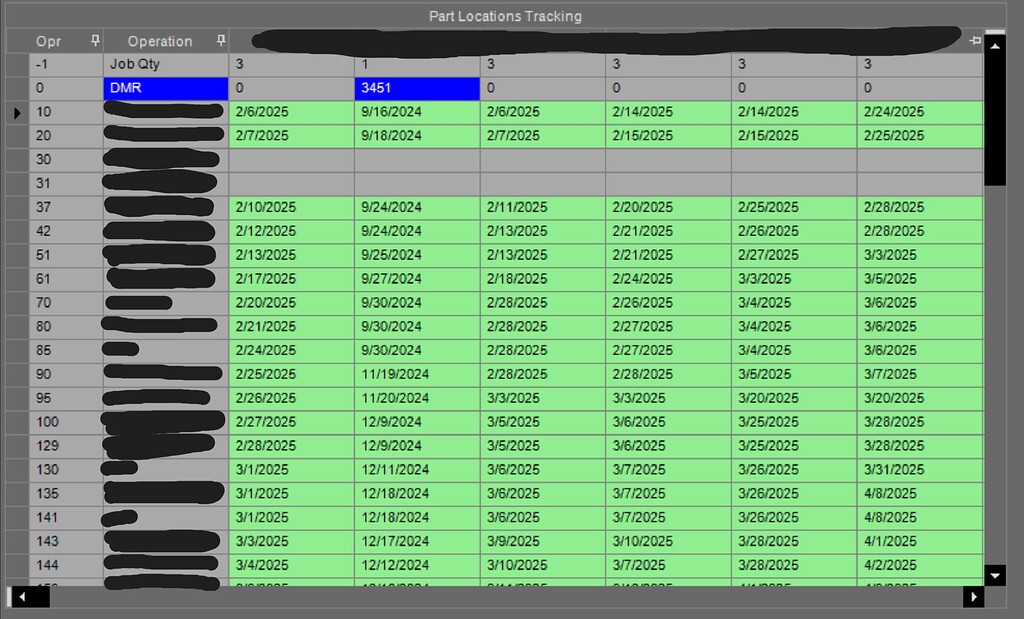Click the Part Locations Tracking title bar
The width and height of the screenshot is (1024, 619).
(x=505, y=16)
